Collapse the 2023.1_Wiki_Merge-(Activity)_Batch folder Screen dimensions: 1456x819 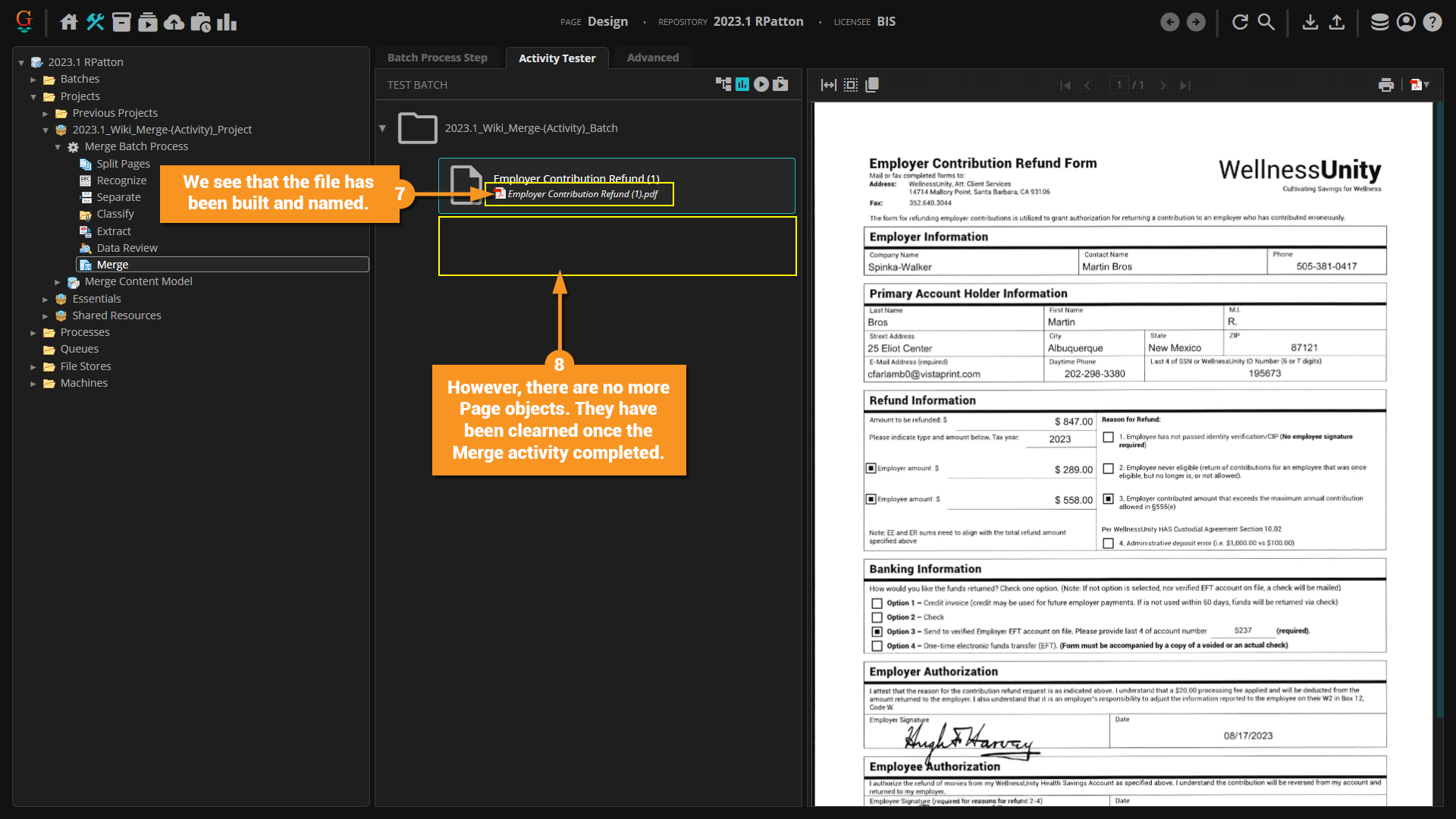(383, 128)
